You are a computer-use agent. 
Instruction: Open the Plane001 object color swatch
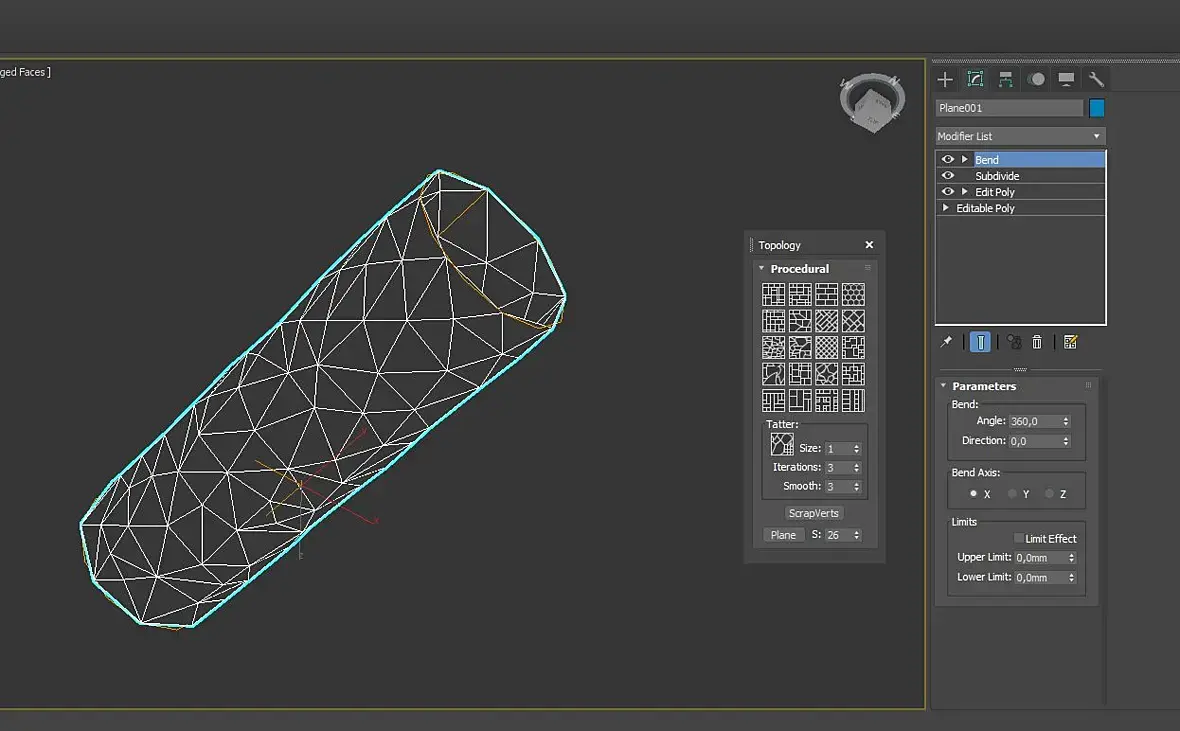click(1097, 108)
